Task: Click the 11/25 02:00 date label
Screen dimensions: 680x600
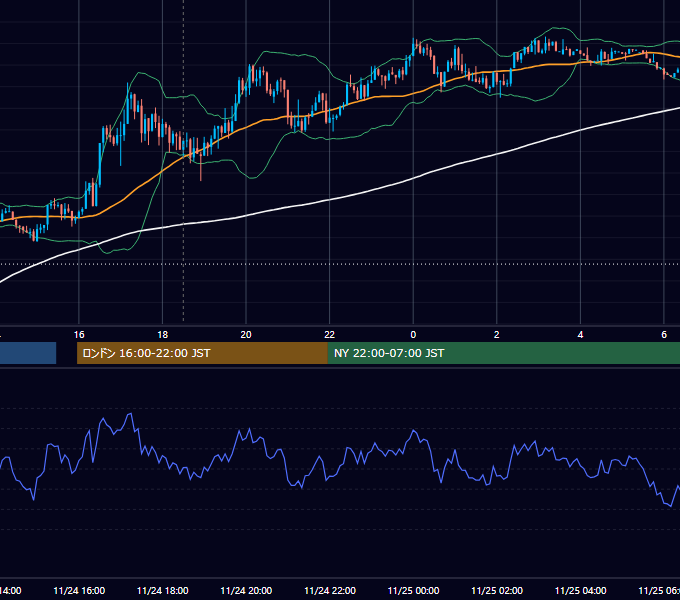Action: click(497, 591)
